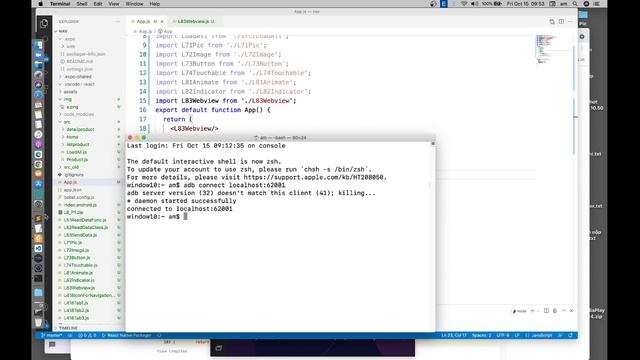This screenshot has width=640, height=360.
Task: Maximize the VS Code bottom panel with the chevron
Action: (564, 311)
